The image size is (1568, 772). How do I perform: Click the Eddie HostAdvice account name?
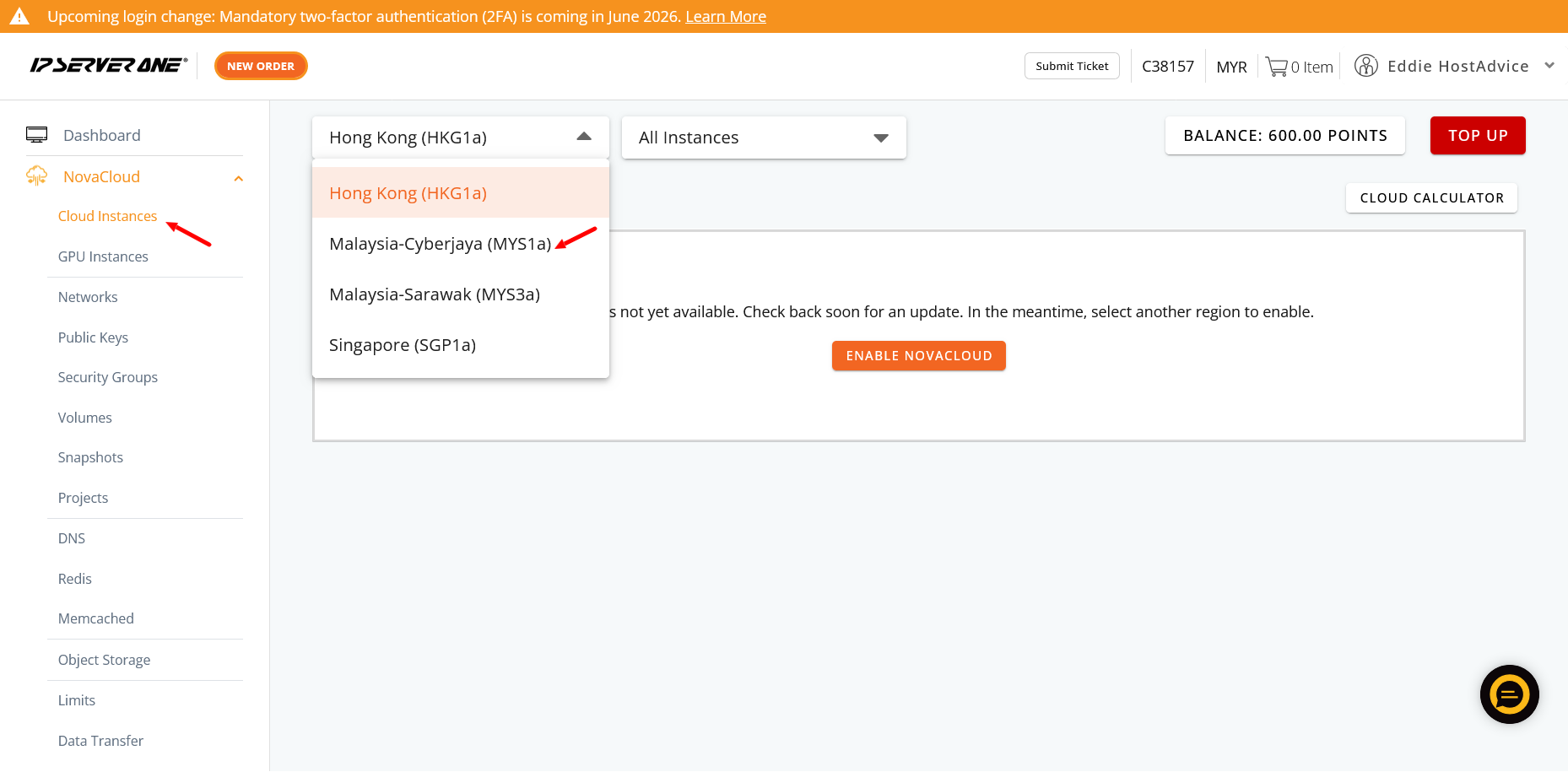1458,66
